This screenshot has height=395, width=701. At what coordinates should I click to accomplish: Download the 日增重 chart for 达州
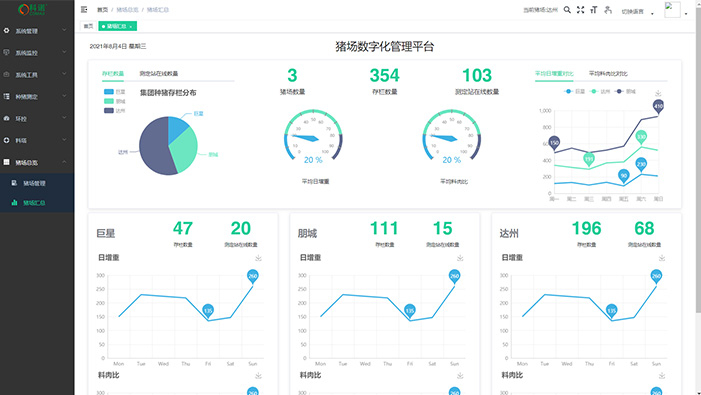pyautogui.click(x=662, y=258)
